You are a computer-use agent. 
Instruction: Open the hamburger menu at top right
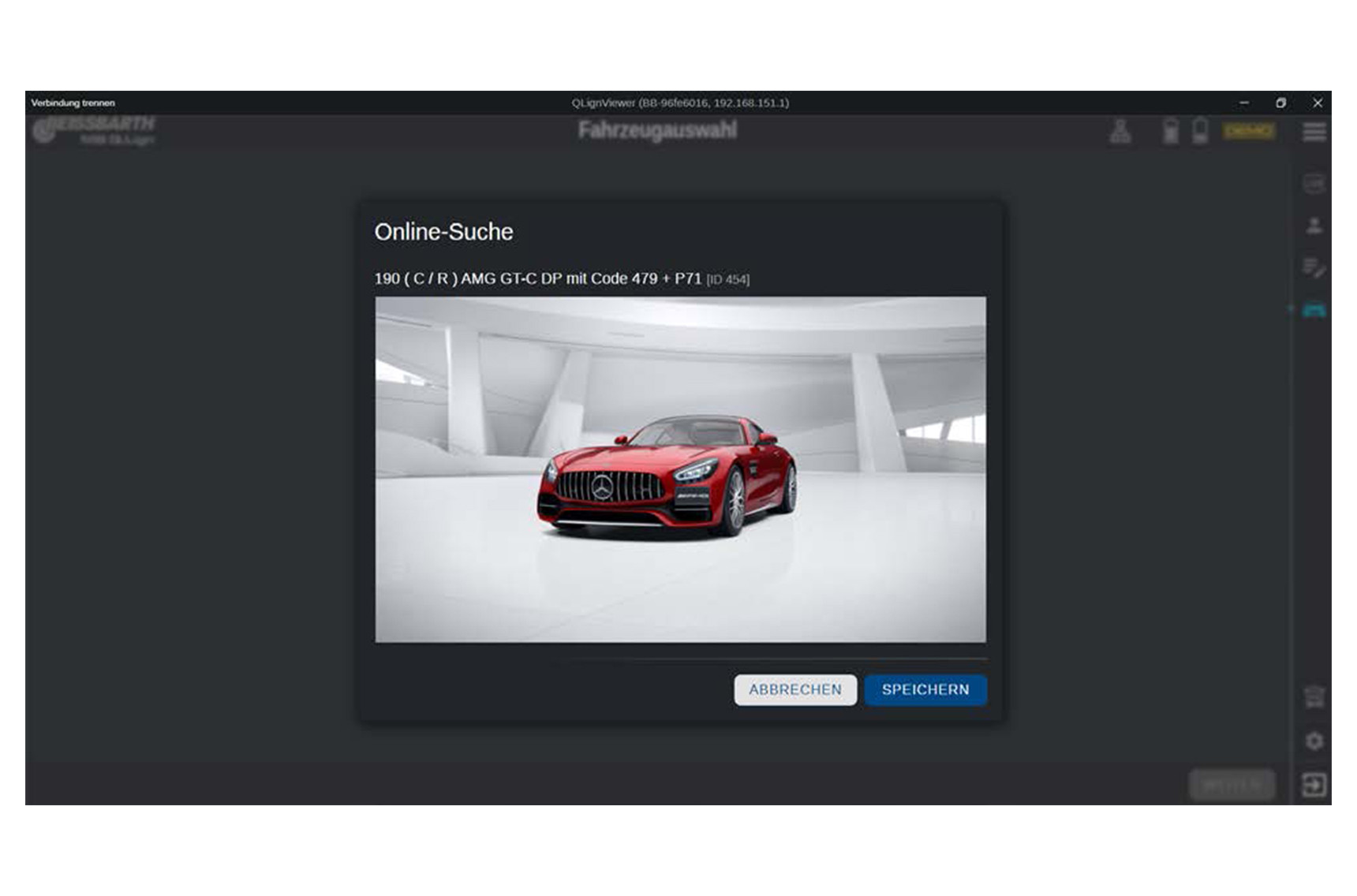click(1314, 132)
